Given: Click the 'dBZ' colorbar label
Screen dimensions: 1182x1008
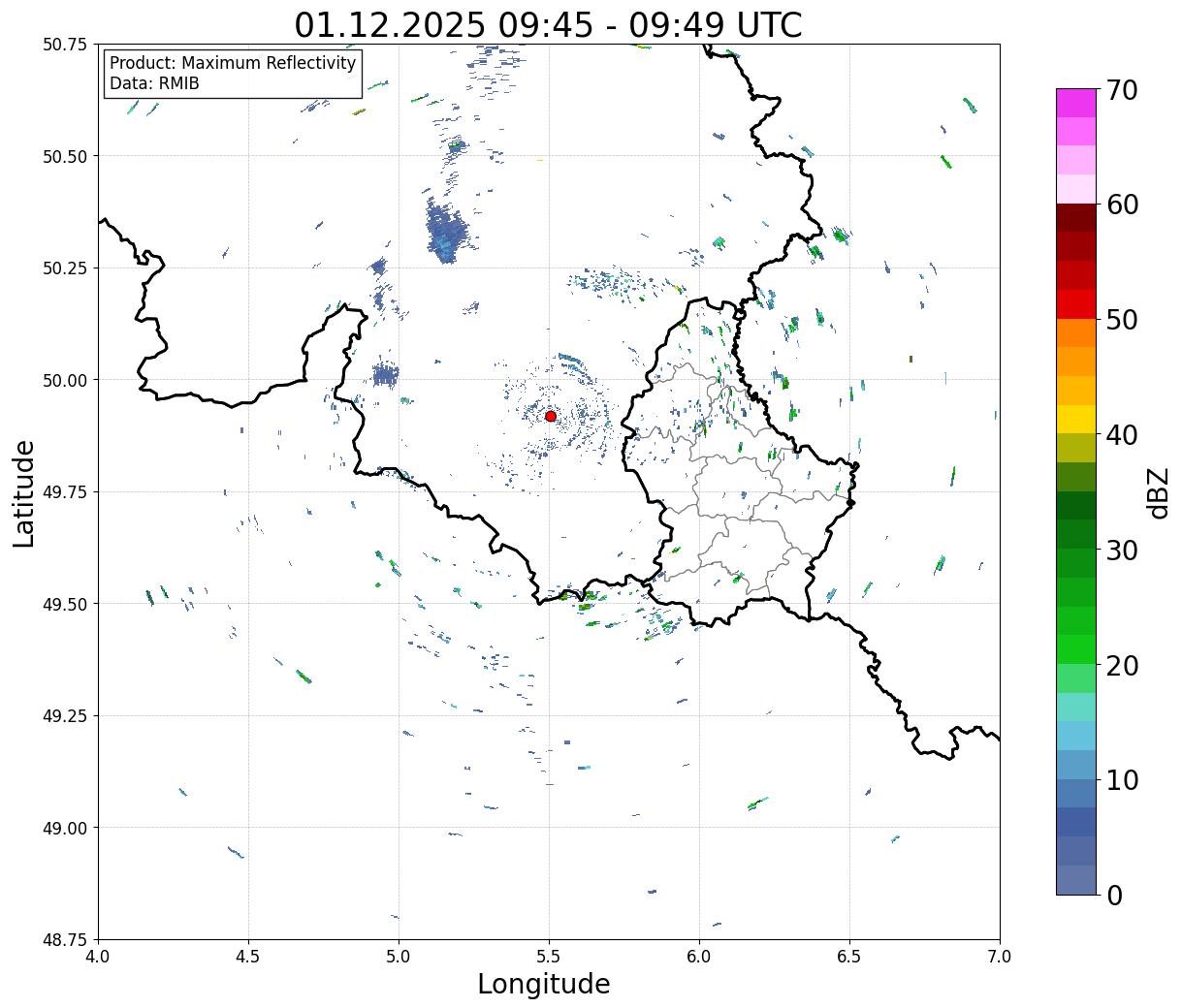Looking at the screenshot, I should 1158,492.
